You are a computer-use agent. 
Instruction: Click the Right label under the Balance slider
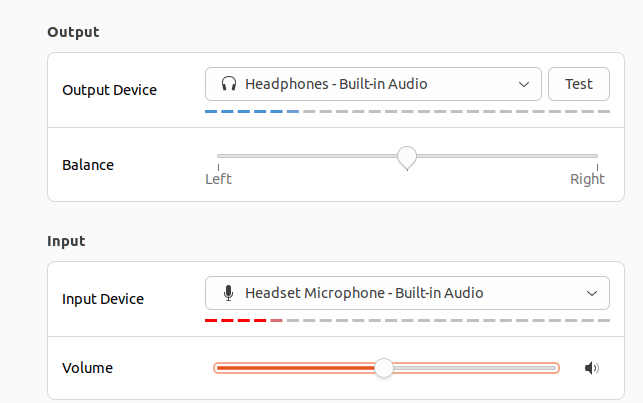click(x=587, y=179)
